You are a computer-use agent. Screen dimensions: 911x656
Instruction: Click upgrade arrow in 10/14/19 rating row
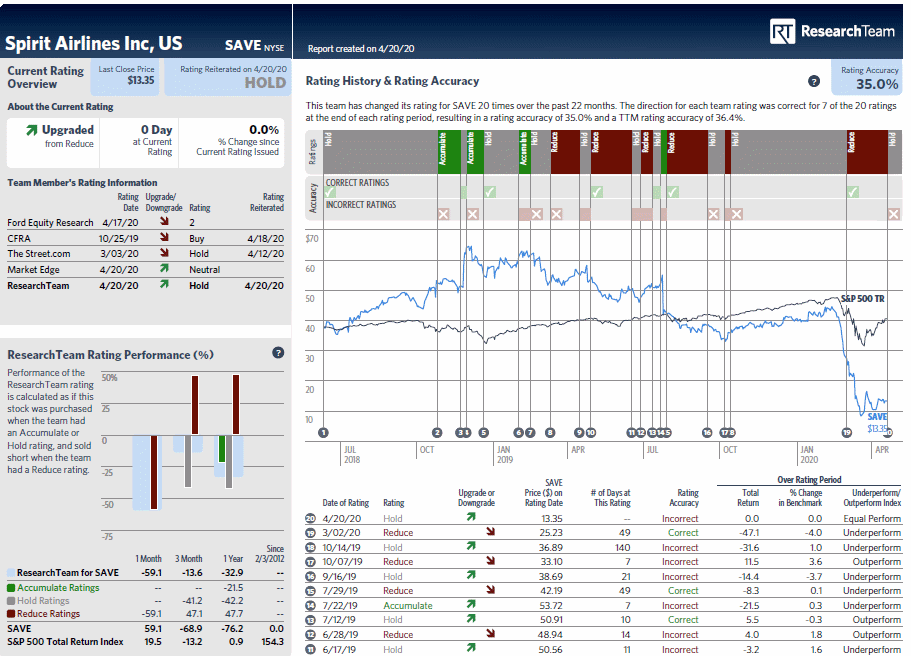(x=471, y=546)
